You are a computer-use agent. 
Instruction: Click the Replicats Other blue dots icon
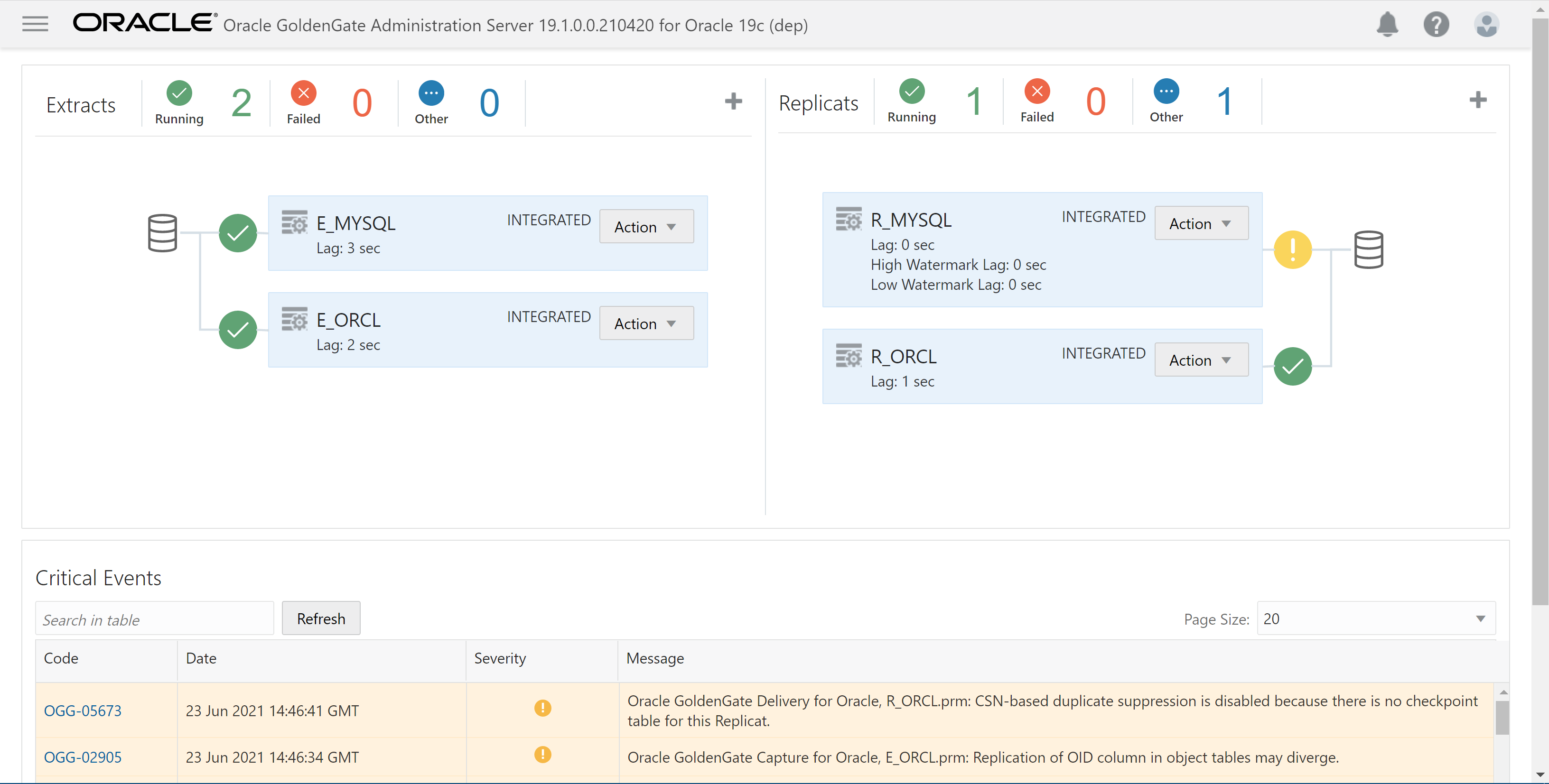coord(1166,92)
